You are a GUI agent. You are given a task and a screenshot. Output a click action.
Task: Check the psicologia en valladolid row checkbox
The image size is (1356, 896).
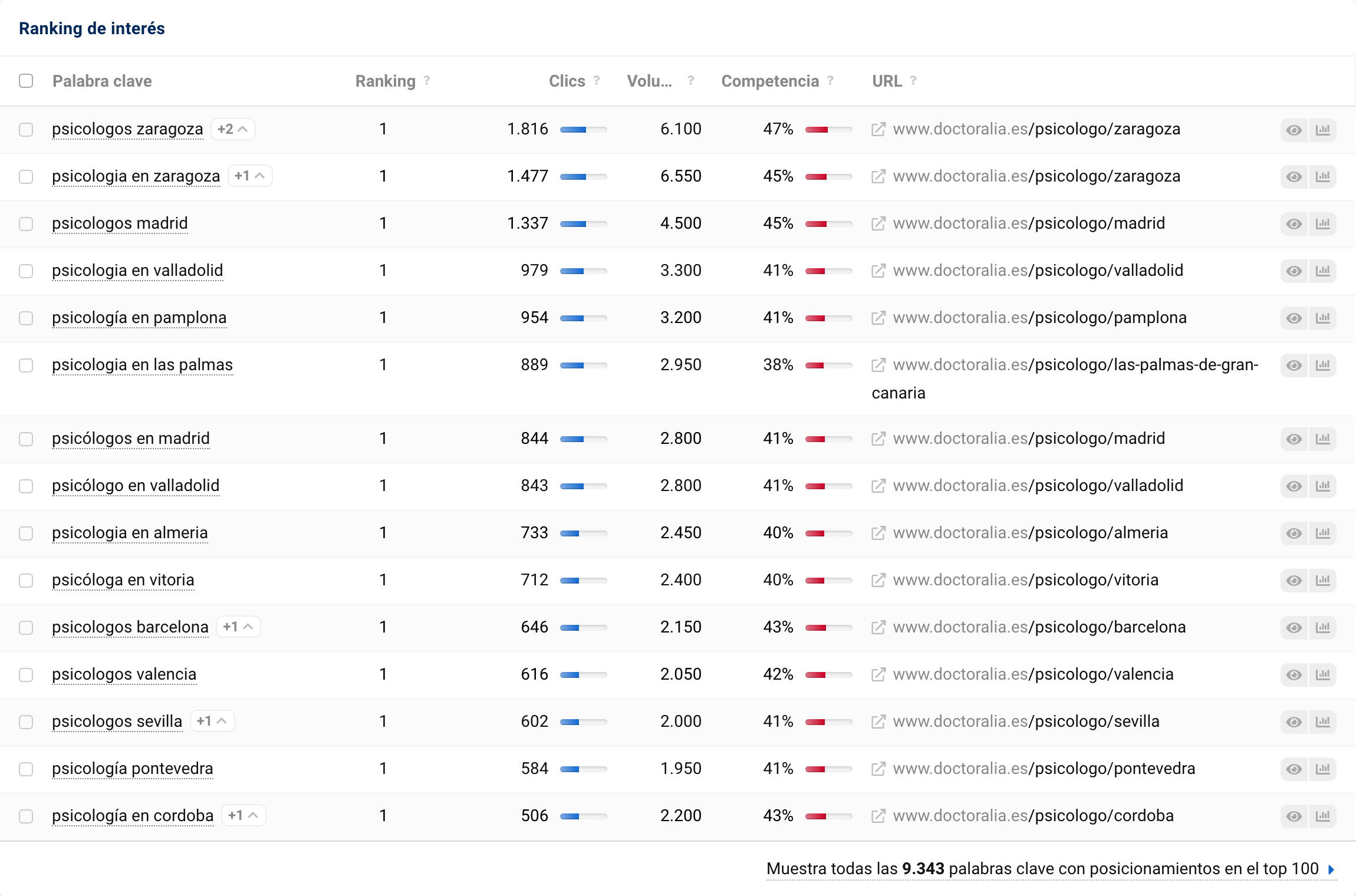pos(26,271)
